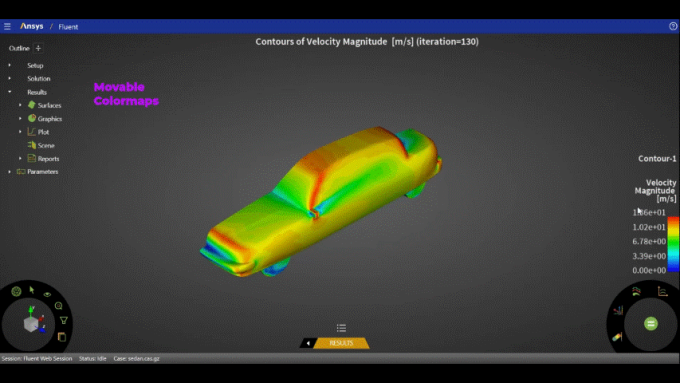Screen dimensions: 681x383
Task: Click the pathlines icon in the results dial
Action: (x=636, y=291)
